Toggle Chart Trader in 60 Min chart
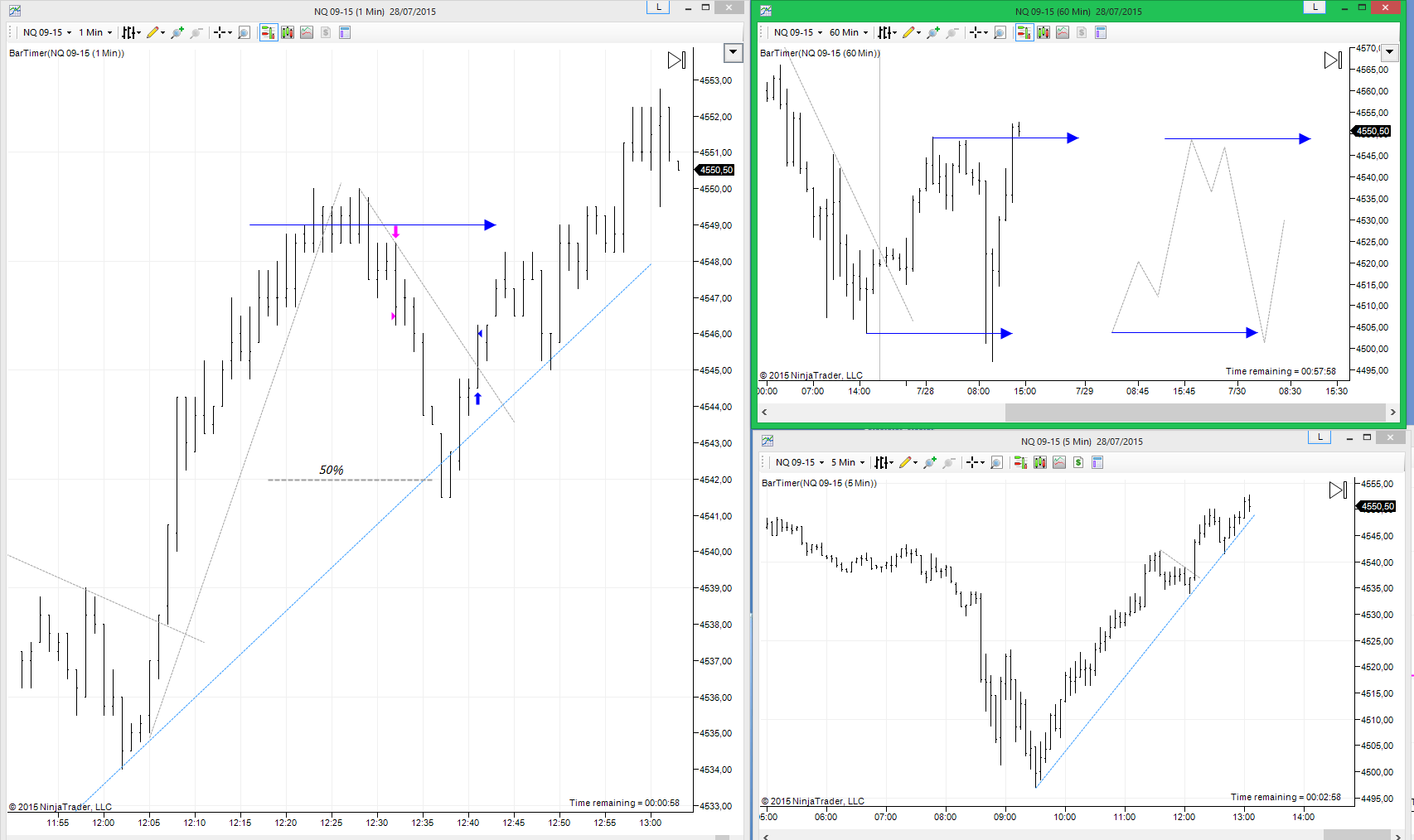The image size is (1414, 840). 1024,32
